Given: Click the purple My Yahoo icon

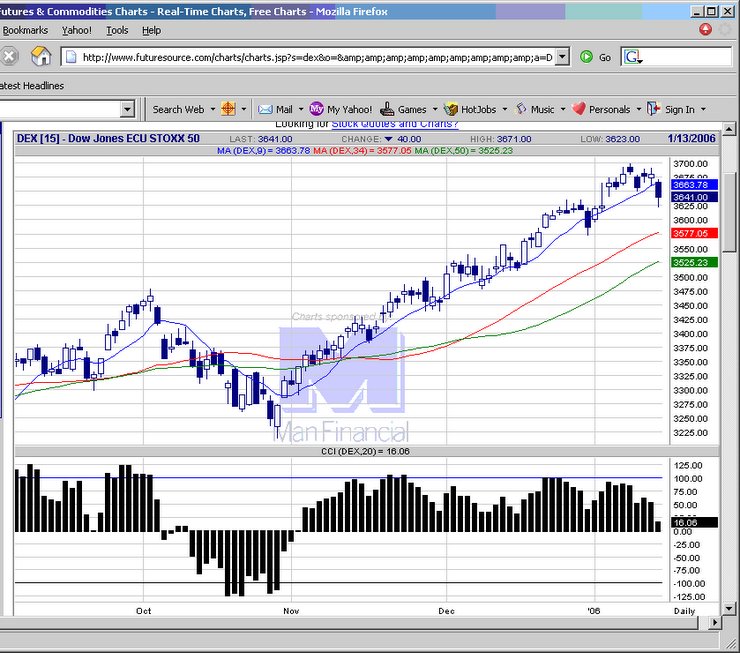Looking at the screenshot, I should [316, 109].
